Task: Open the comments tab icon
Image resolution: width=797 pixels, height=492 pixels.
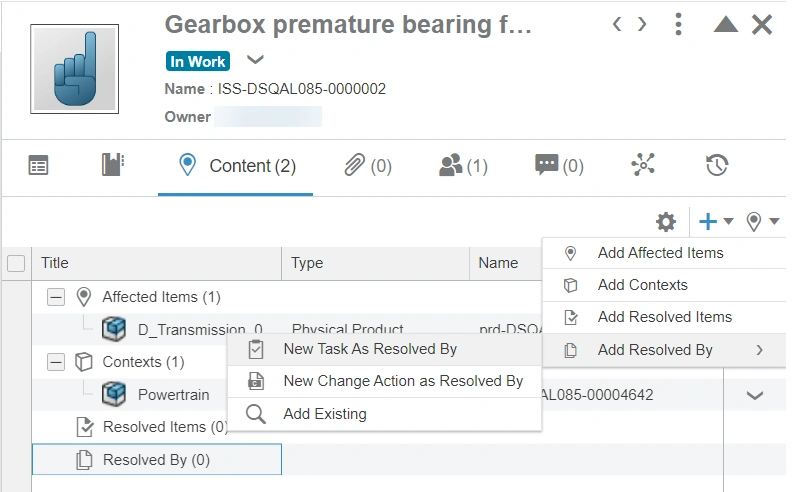Action: tap(559, 166)
